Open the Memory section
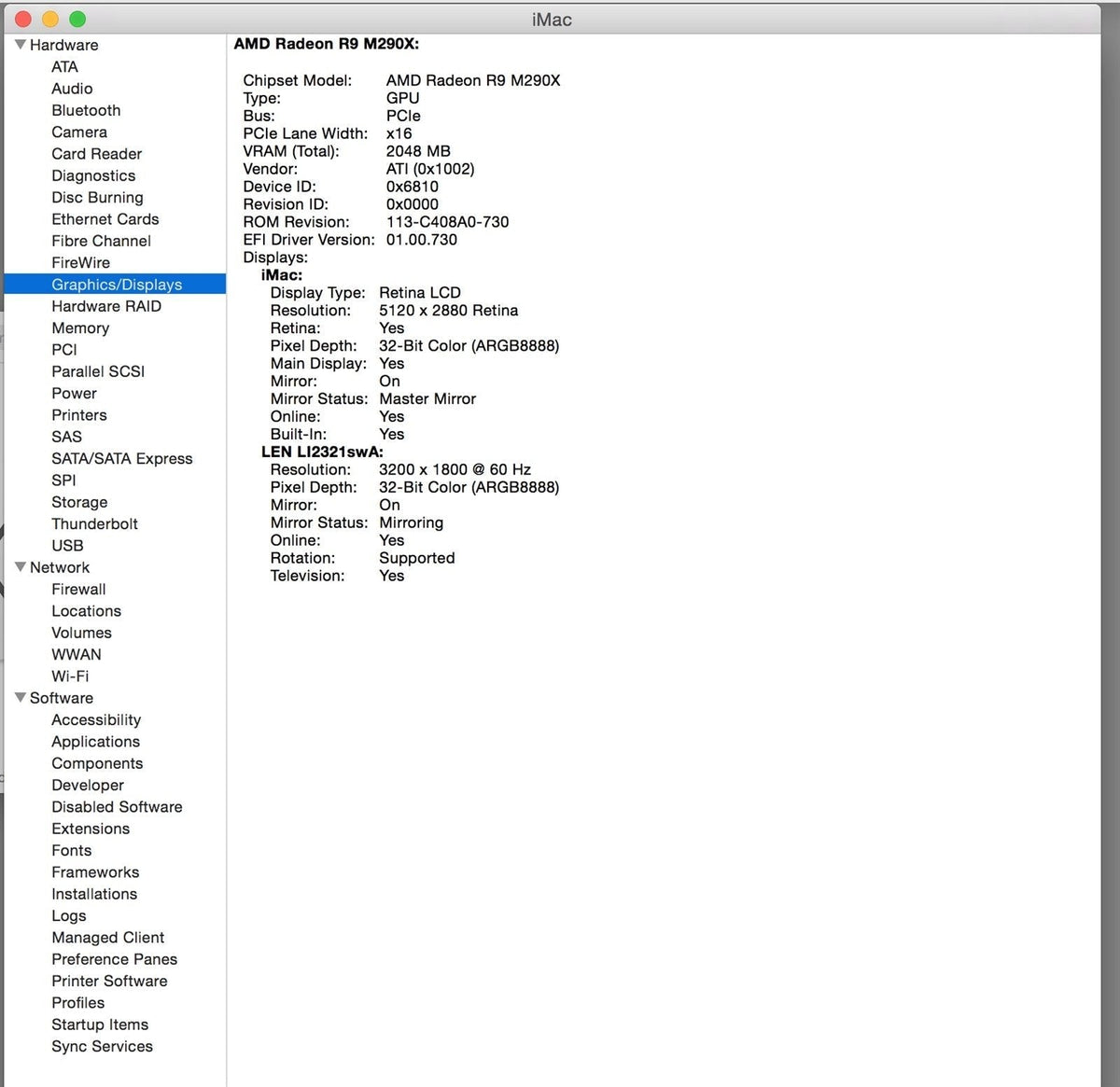 (80, 327)
